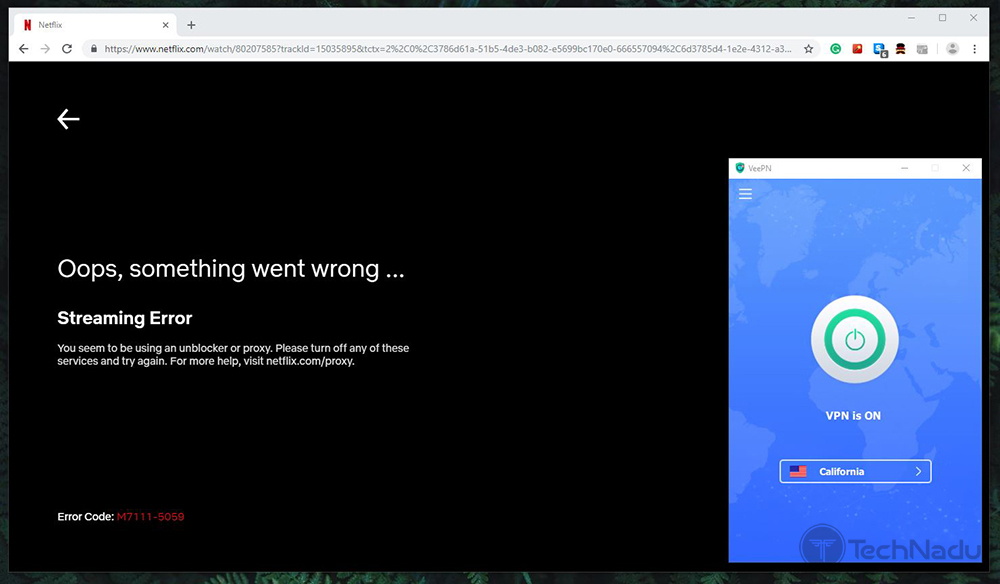
Task: Click the netflix.com/proxy help text
Action: (x=310, y=361)
